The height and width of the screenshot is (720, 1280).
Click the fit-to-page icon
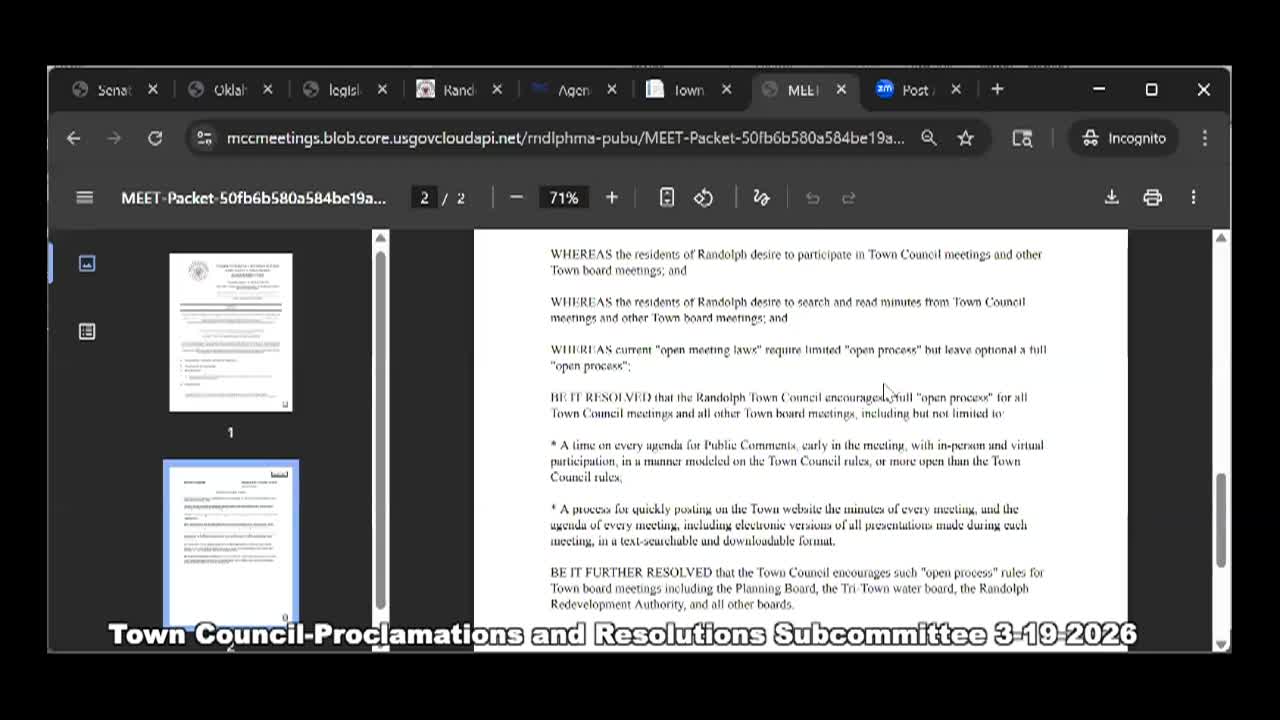[x=666, y=197]
